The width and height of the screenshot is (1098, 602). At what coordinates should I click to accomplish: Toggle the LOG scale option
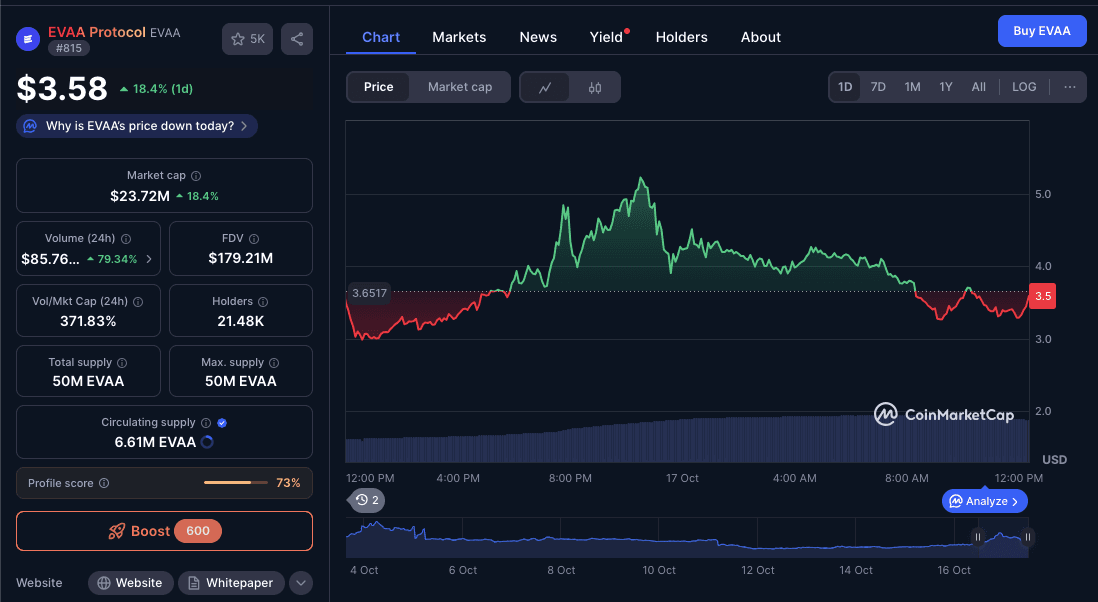[x=1024, y=87]
